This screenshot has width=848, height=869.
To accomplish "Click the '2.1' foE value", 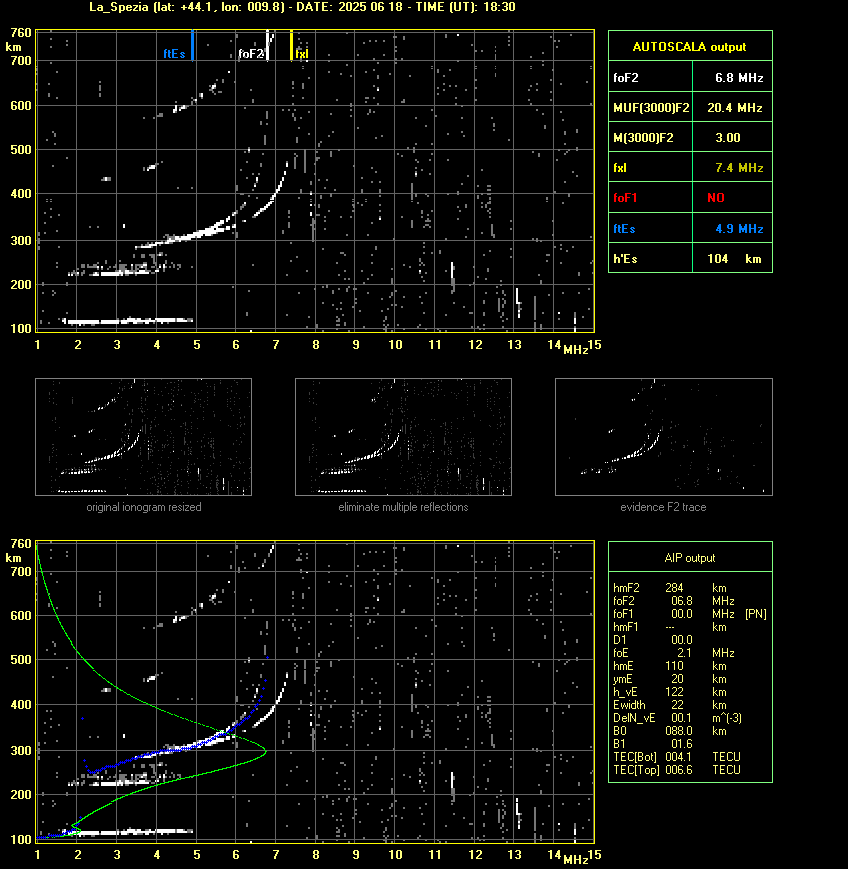I will pyautogui.click(x=684, y=653).
